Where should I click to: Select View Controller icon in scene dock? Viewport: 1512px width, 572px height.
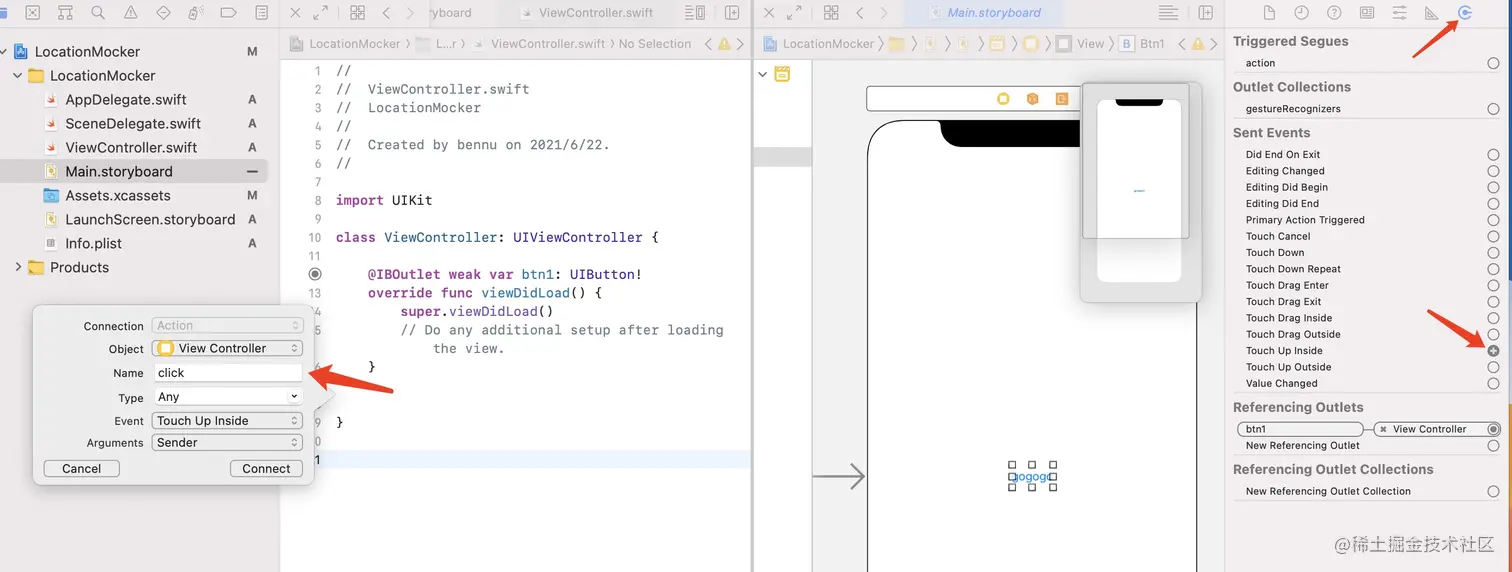coord(1003,99)
